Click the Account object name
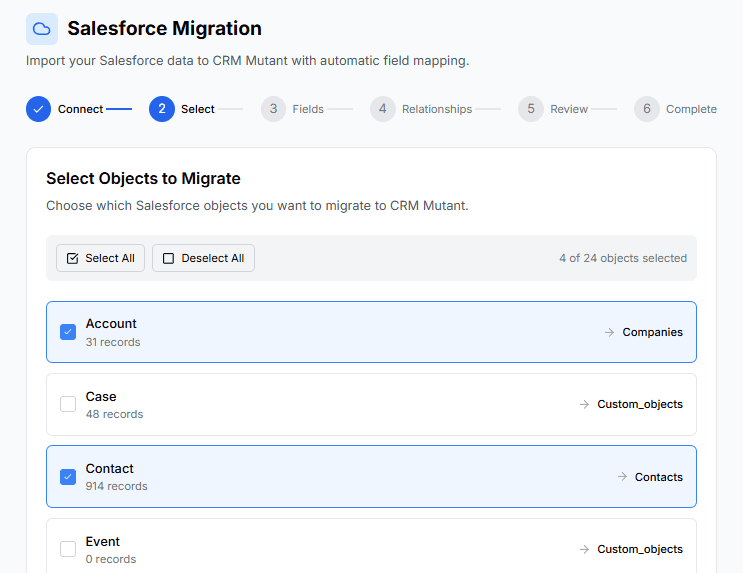 coord(111,324)
